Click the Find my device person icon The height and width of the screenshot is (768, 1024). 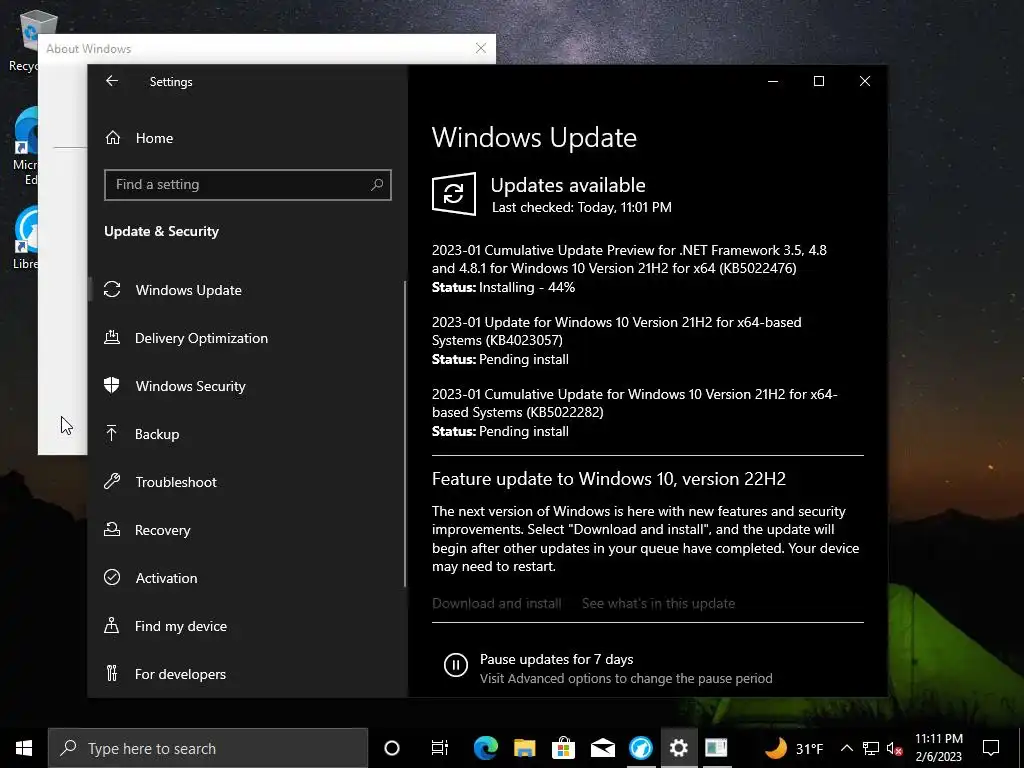tap(112, 625)
